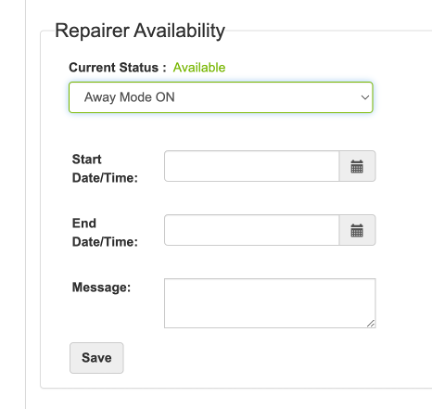
Task: Click the 'Repairer Availability' heading
Action: pyautogui.click(x=140, y=31)
